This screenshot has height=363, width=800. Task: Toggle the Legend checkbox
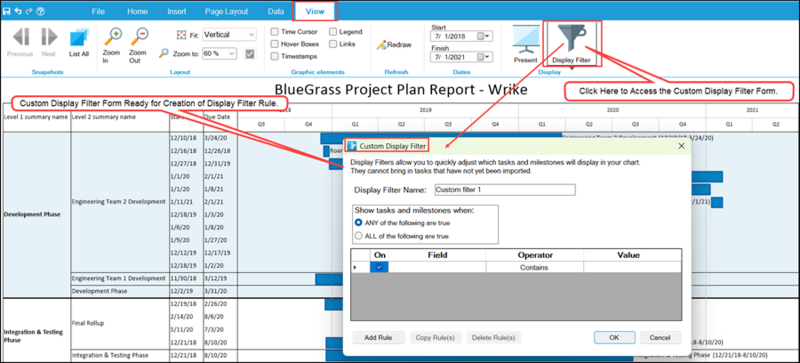click(x=333, y=32)
